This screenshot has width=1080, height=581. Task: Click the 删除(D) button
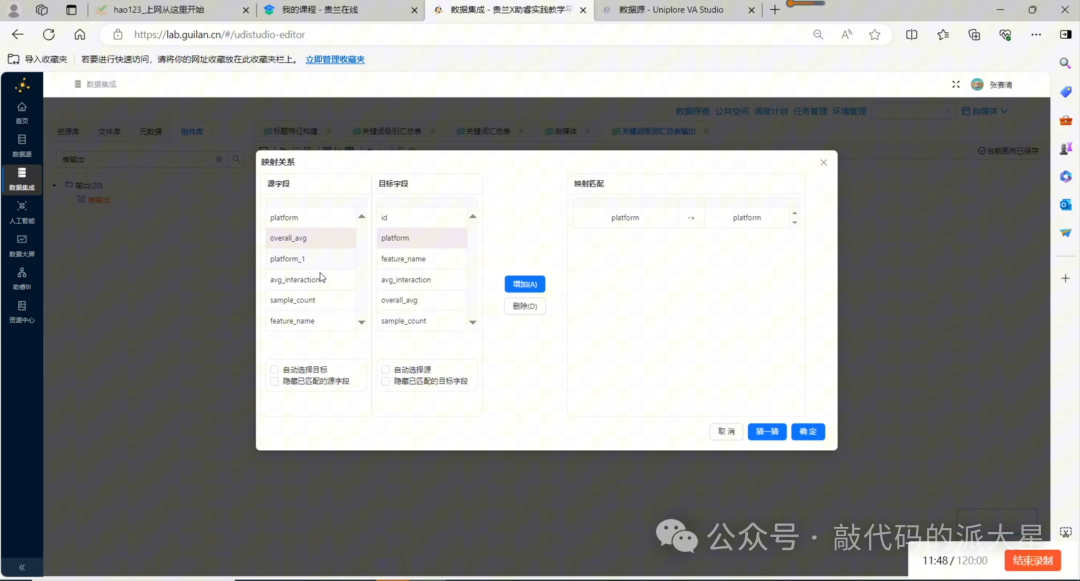[x=525, y=306]
